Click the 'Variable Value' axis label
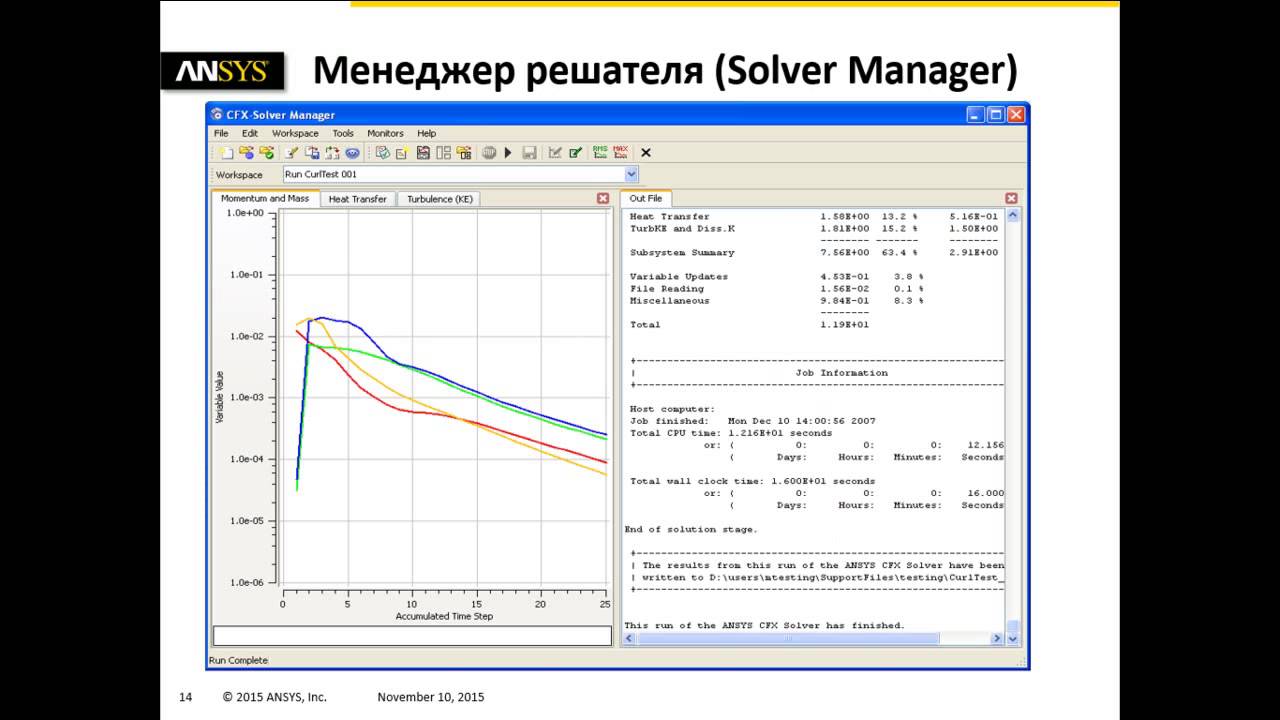The width and height of the screenshot is (1280, 720). [x=220, y=397]
